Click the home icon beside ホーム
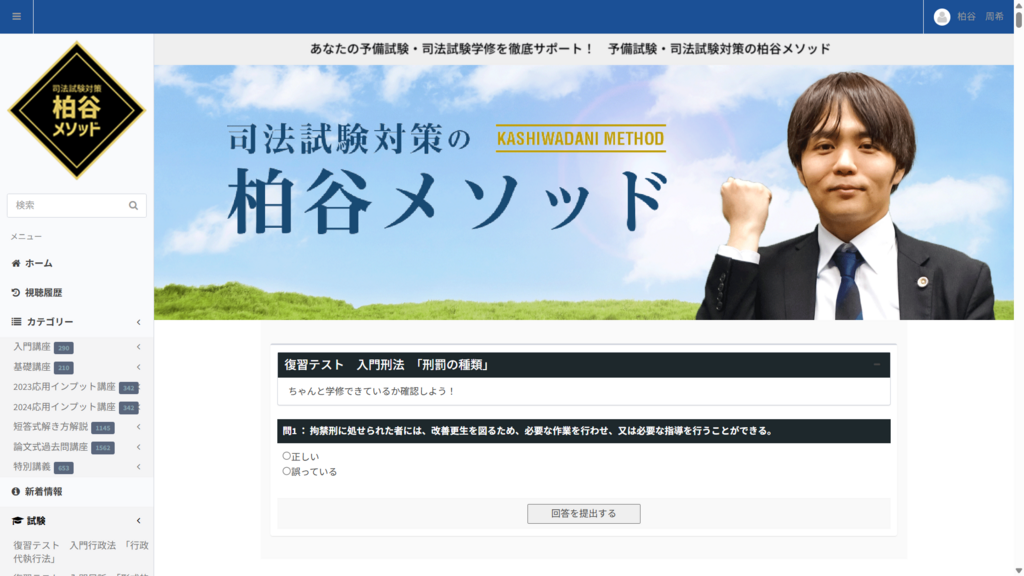 (16, 263)
